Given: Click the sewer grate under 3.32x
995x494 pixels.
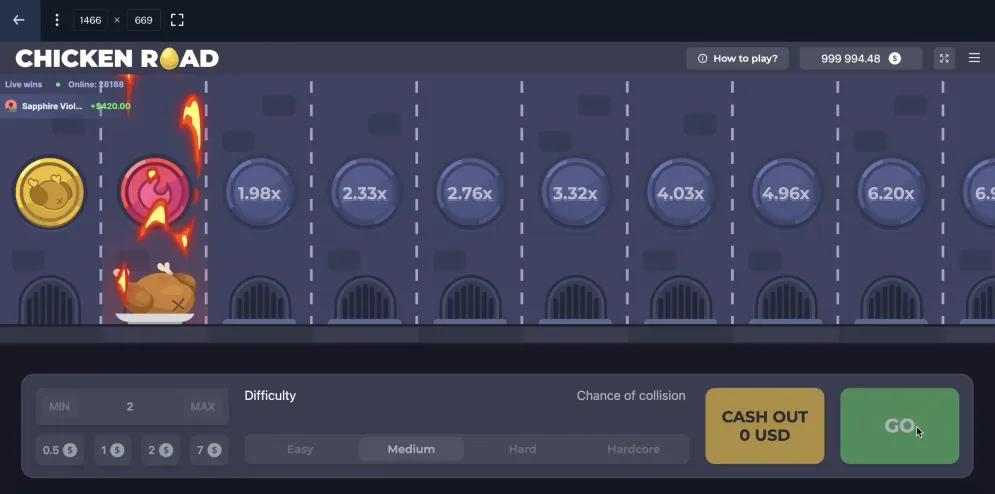Looking at the screenshot, I should [x=576, y=300].
